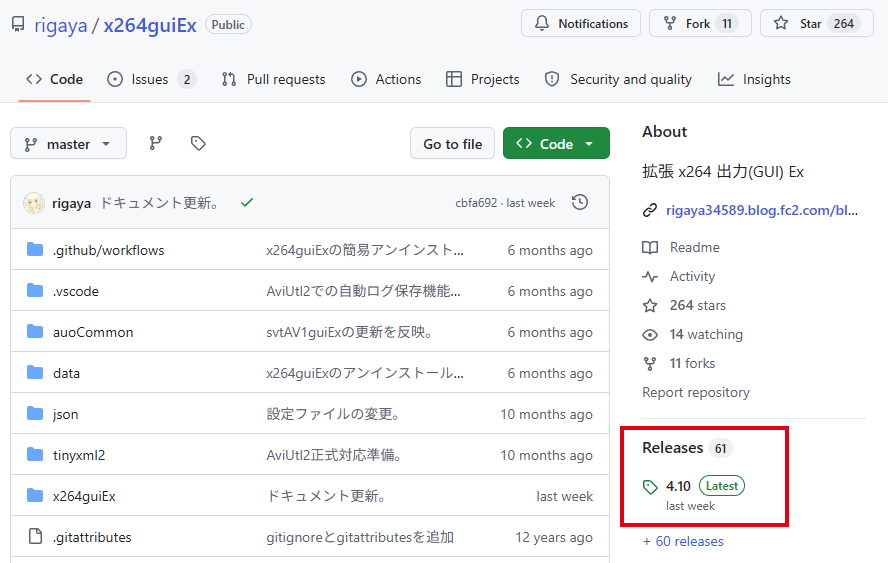Screen dimensions: 888x563
Task: Click folder icon beside .github/workflows
Action: (x=35, y=249)
